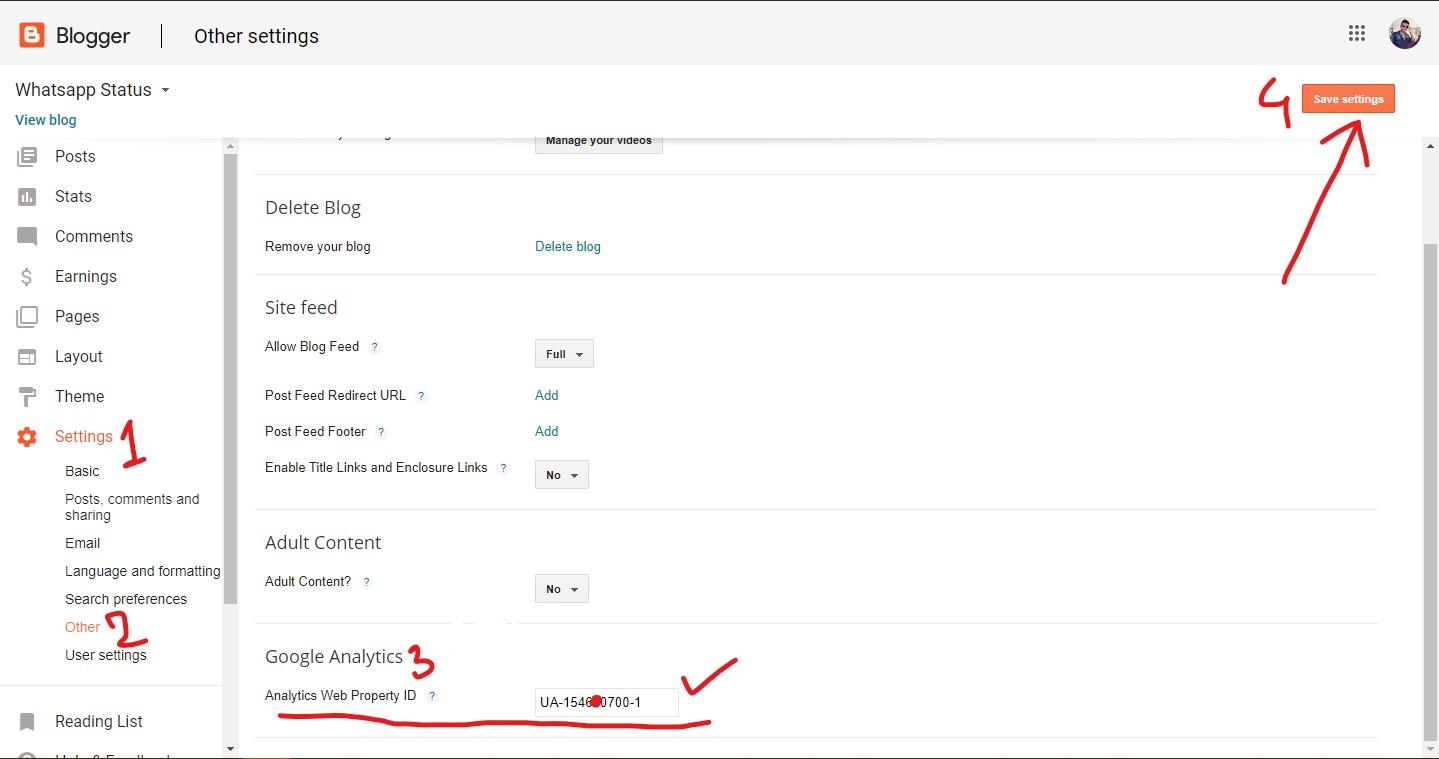Open help for Post Feed Redirect URL
This screenshot has width=1439, height=759.
point(421,396)
